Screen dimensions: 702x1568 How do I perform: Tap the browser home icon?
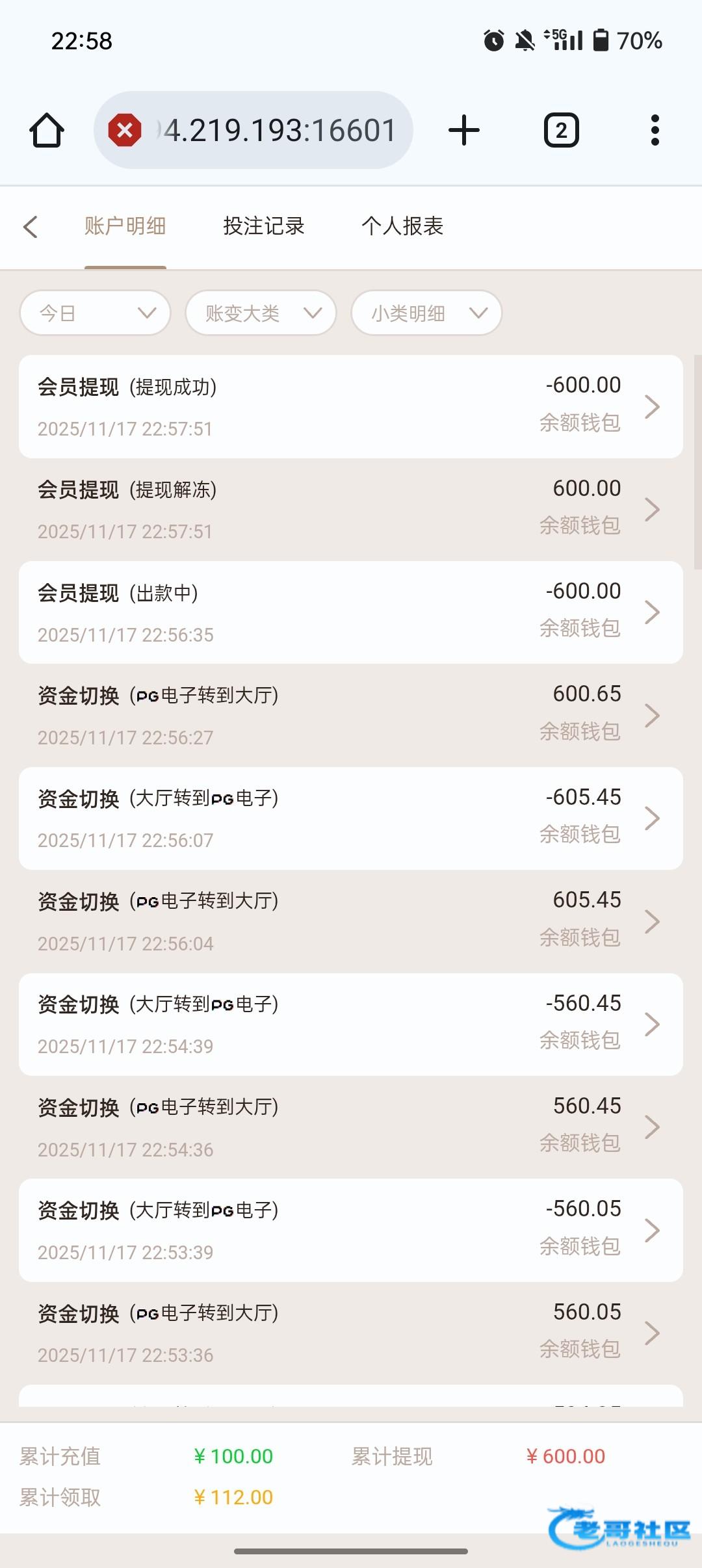click(47, 130)
